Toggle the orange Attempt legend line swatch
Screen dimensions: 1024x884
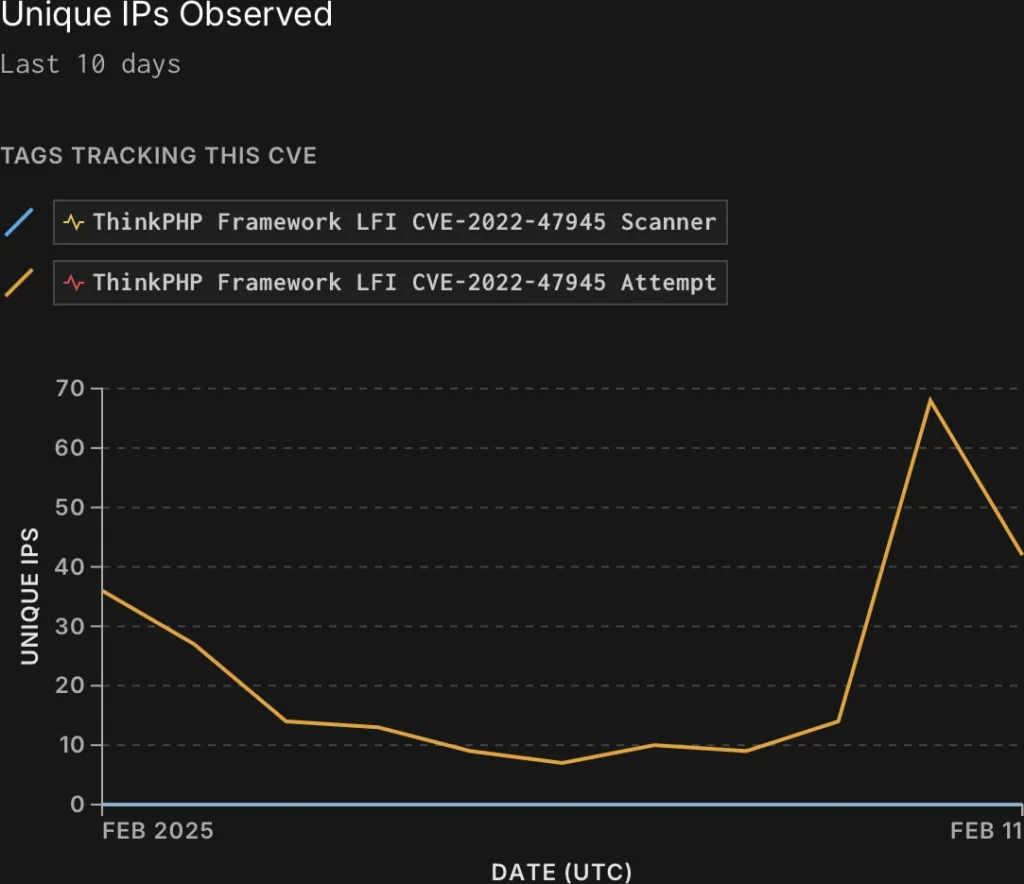pyautogui.click(x=19, y=283)
